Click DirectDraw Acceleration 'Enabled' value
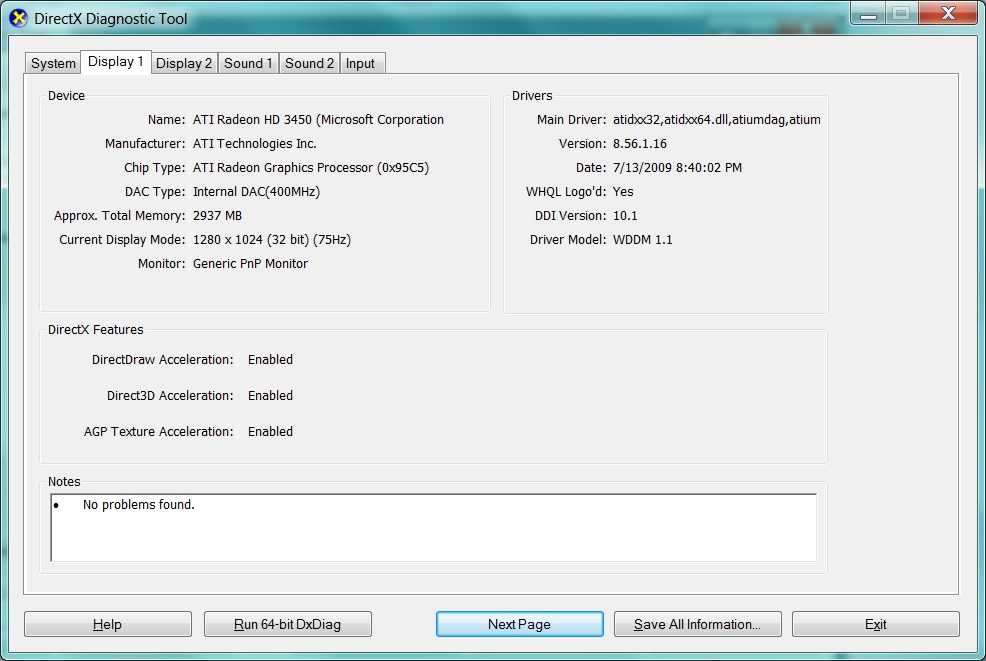Screen dimensions: 986x661 [x=270, y=359]
